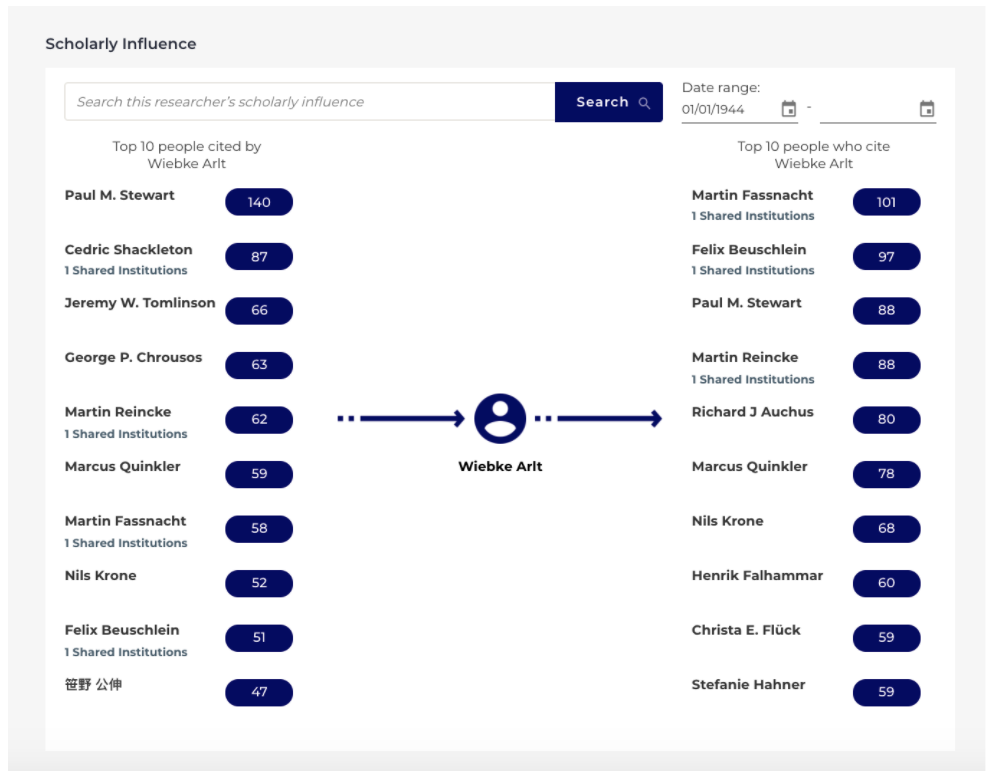The height and width of the screenshot is (778, 996).
Task: Click the 52 citation count badge
Action: (x=259, y=584)
